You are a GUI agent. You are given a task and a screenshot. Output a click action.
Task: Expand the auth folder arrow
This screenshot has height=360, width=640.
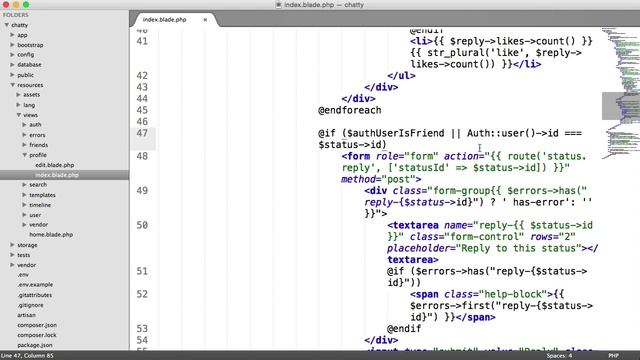click(24, 124)
